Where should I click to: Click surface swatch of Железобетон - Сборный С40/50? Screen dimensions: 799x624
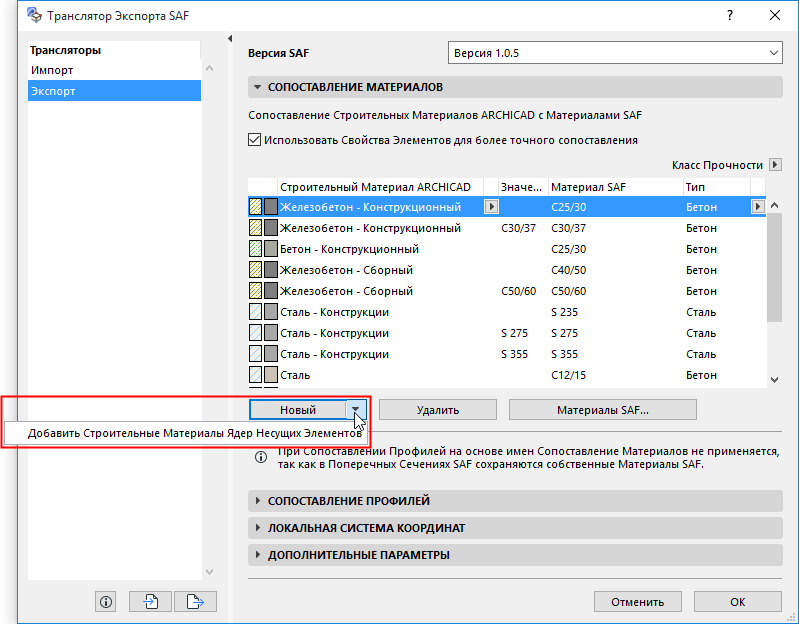click(271, 270)
